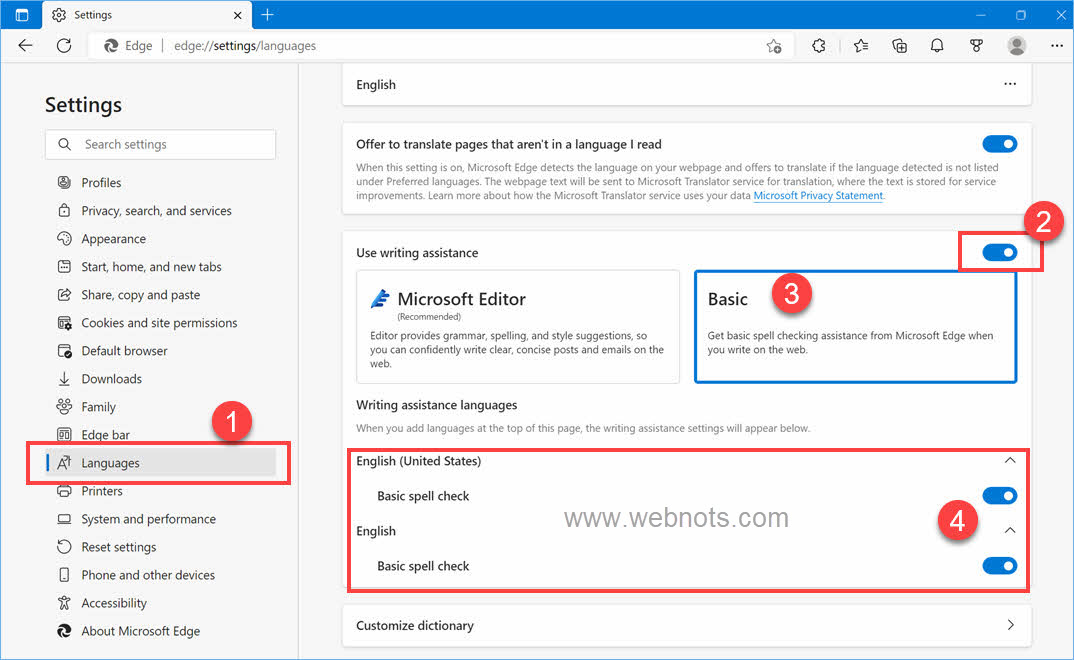Open a new tab with plus
Viewport: 1074px width, 660px height.
coord(267,14)
